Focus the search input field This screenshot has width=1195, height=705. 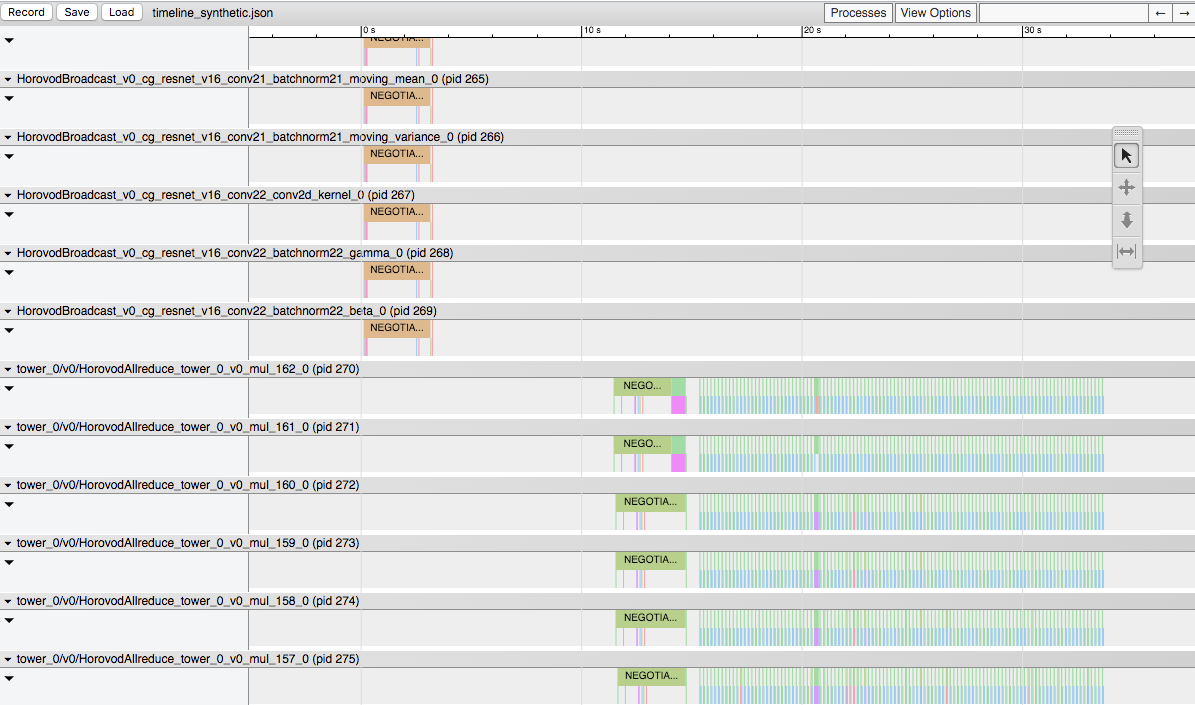1063,13
